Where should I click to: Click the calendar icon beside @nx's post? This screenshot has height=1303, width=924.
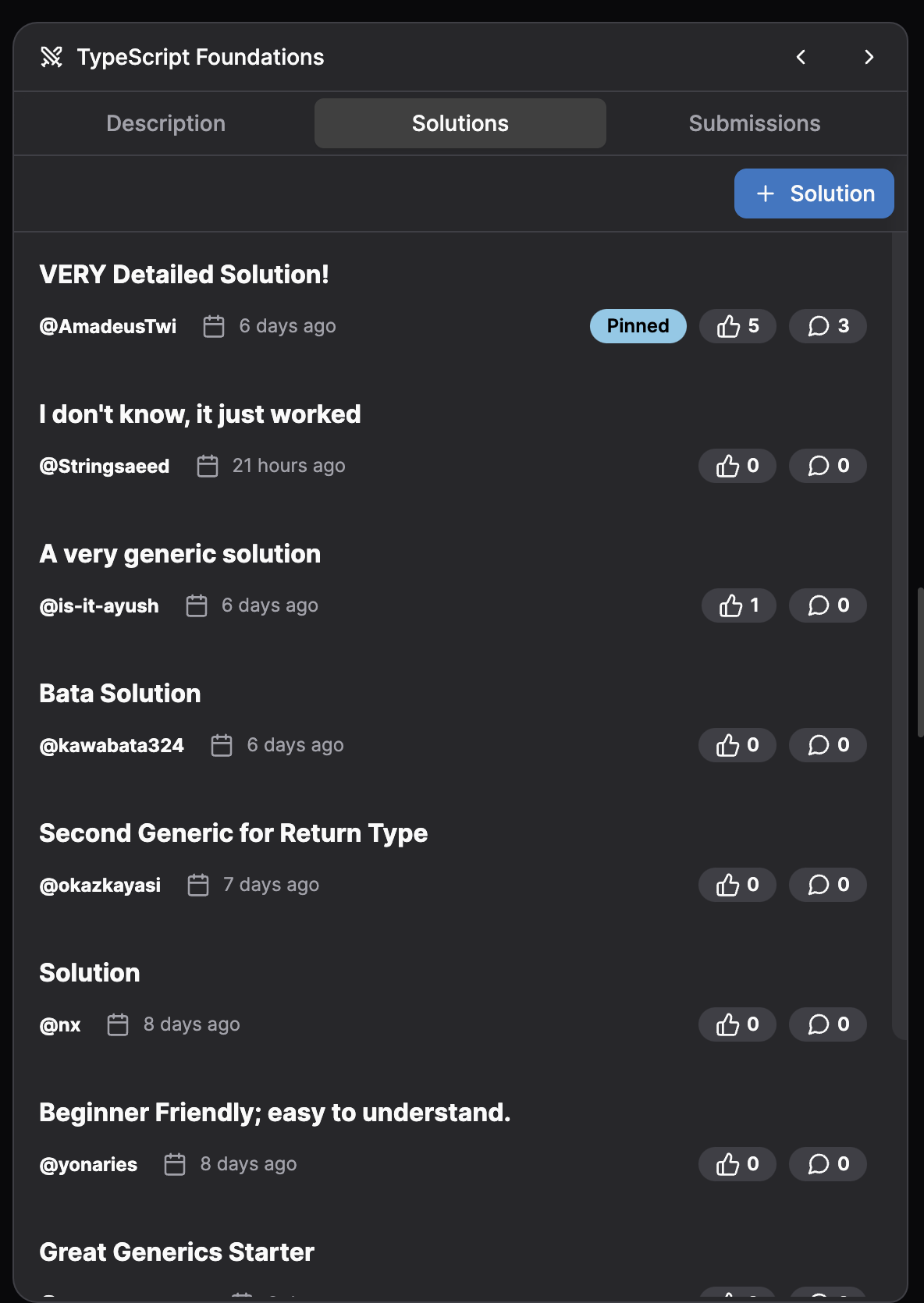[x=117, y=1024]
